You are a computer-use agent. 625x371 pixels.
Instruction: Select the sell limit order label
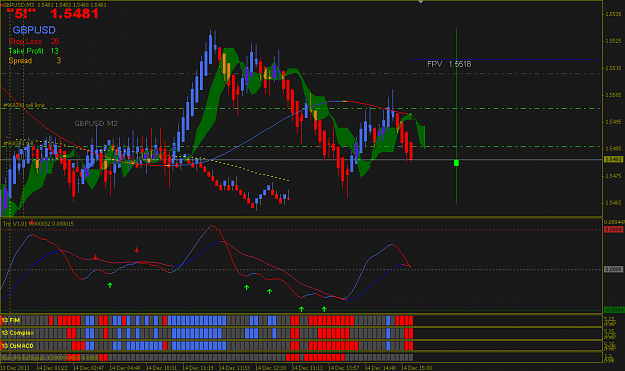tap(24, 105)
